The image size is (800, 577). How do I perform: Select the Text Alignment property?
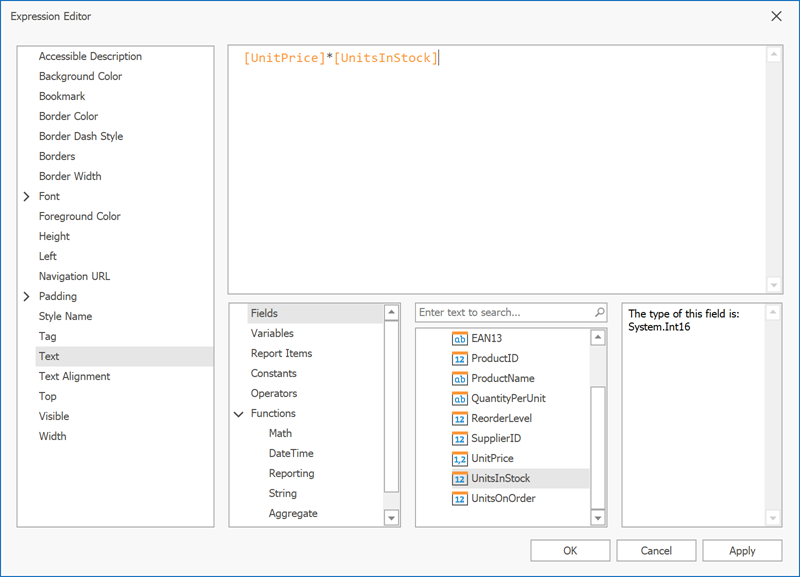point(76,376)
